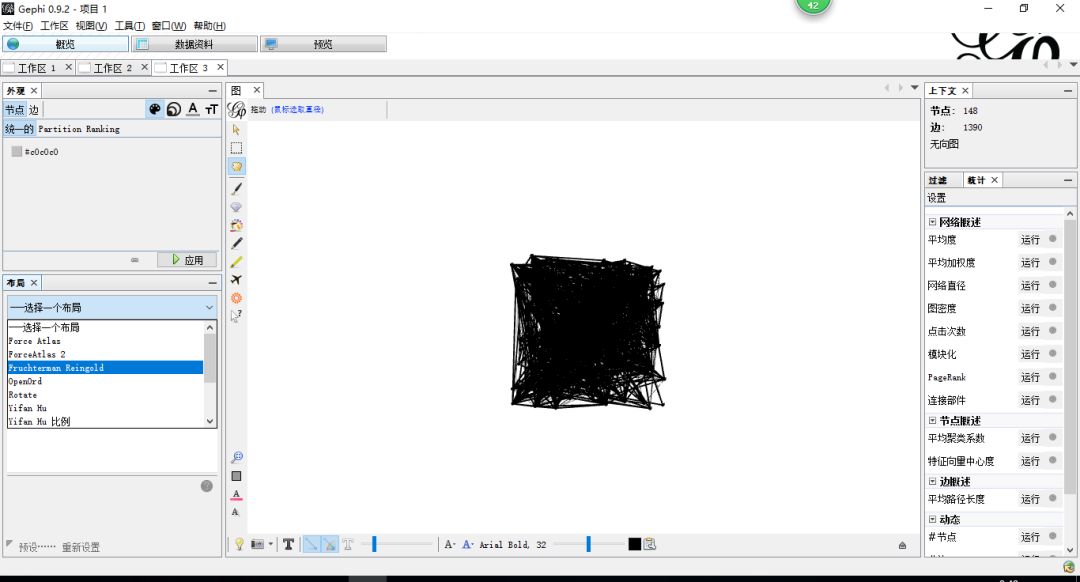Click the label font size slider
The image size is (1080, 582).
tap(588, 544)
